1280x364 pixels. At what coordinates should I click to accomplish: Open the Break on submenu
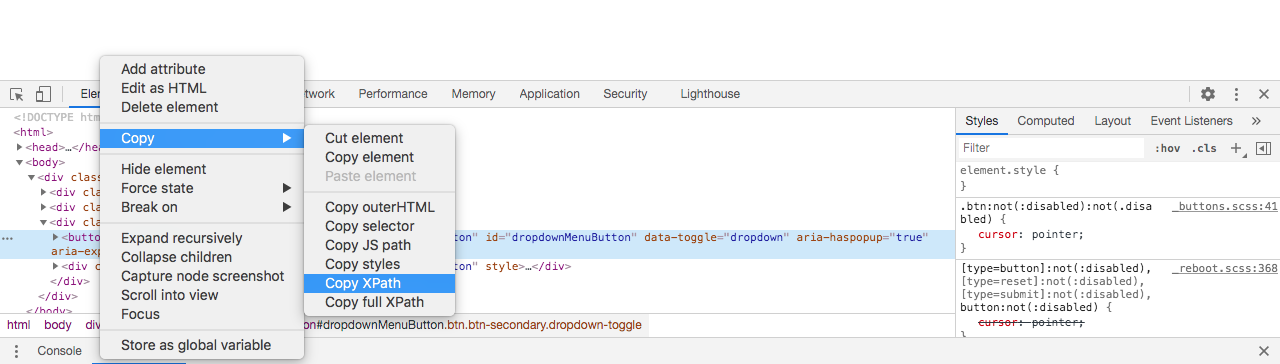202,207
